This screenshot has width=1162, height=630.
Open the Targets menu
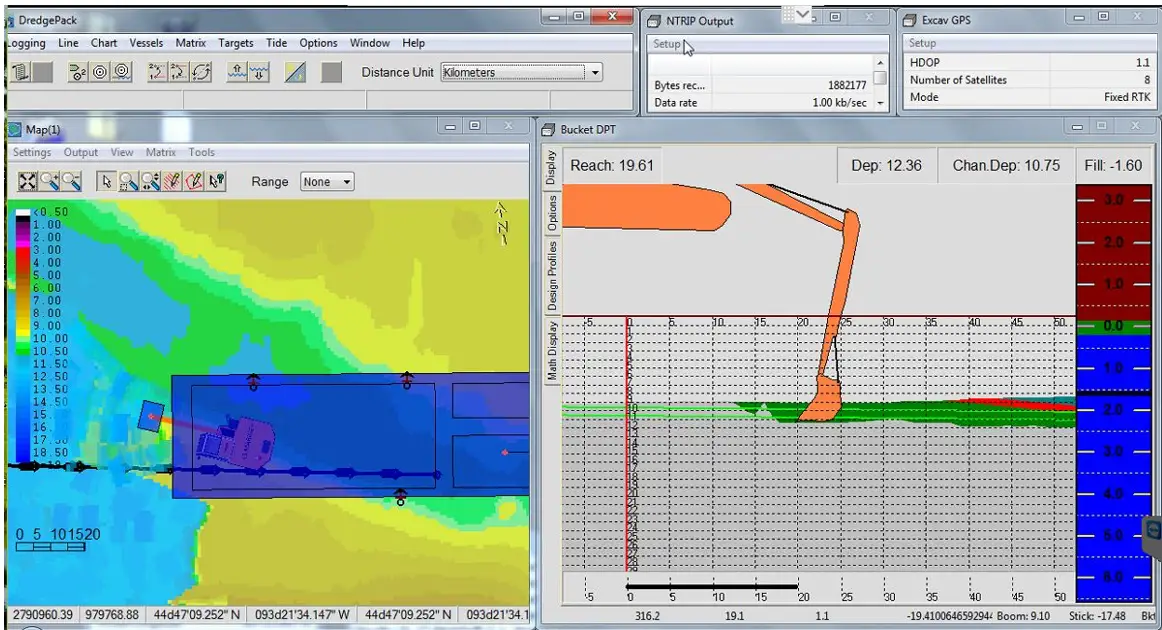coord(236,43)
